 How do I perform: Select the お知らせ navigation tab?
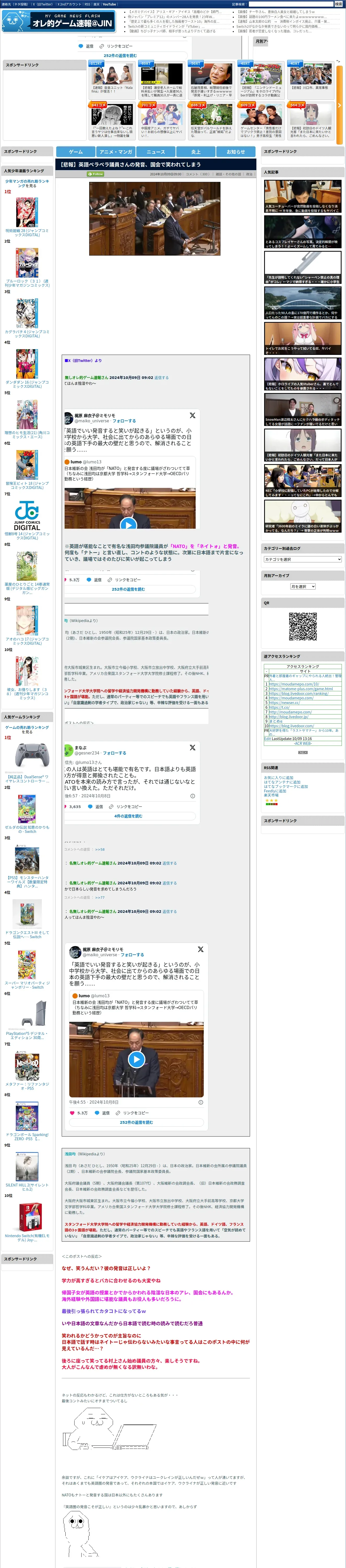(x=236, y=152)
